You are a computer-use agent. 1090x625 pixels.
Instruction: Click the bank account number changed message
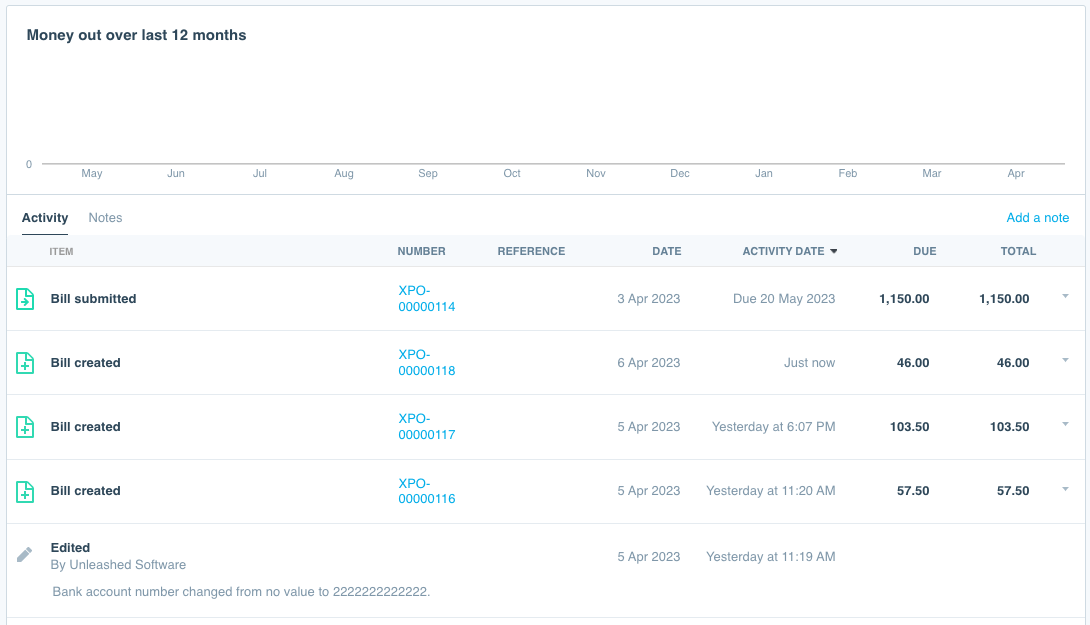point(241,592)
